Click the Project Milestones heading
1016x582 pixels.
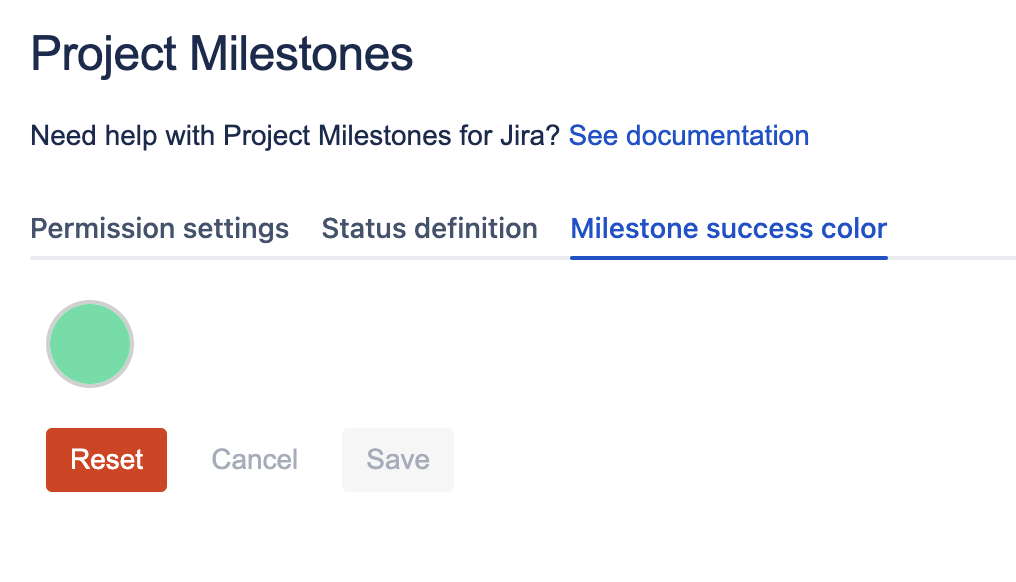tap(222, 54)
